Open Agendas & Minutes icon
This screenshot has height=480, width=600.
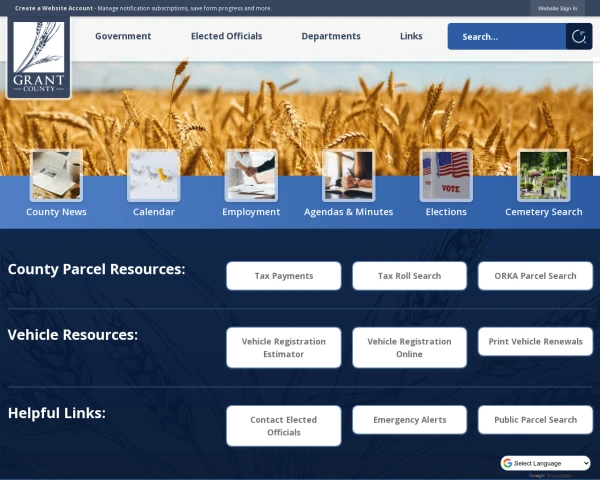pyautogui.click(x=348, y=176)
